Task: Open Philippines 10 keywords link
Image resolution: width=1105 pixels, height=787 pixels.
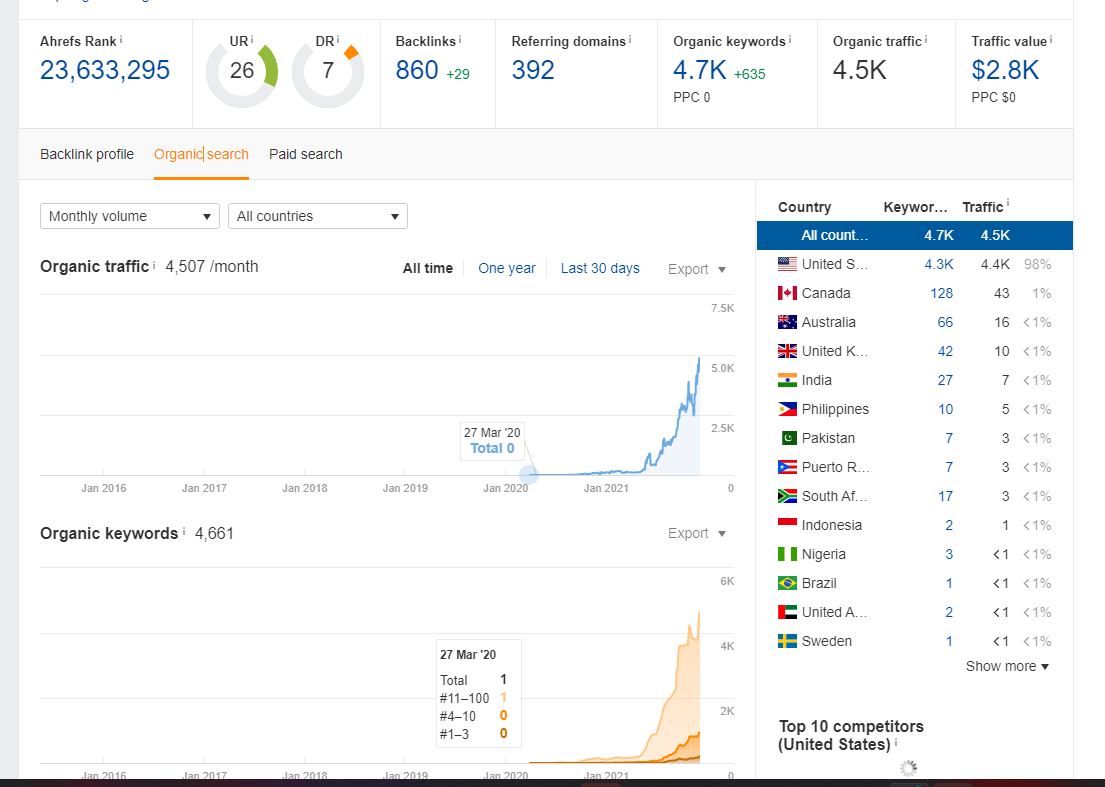Action: (945, 409)
